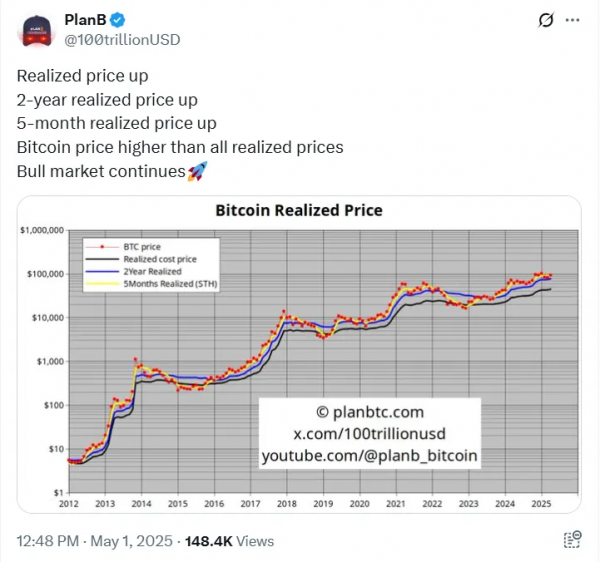Click the $100,000 y-axis label
The height and width of the screenshot is (562, 600).
(x=45, y=274)
